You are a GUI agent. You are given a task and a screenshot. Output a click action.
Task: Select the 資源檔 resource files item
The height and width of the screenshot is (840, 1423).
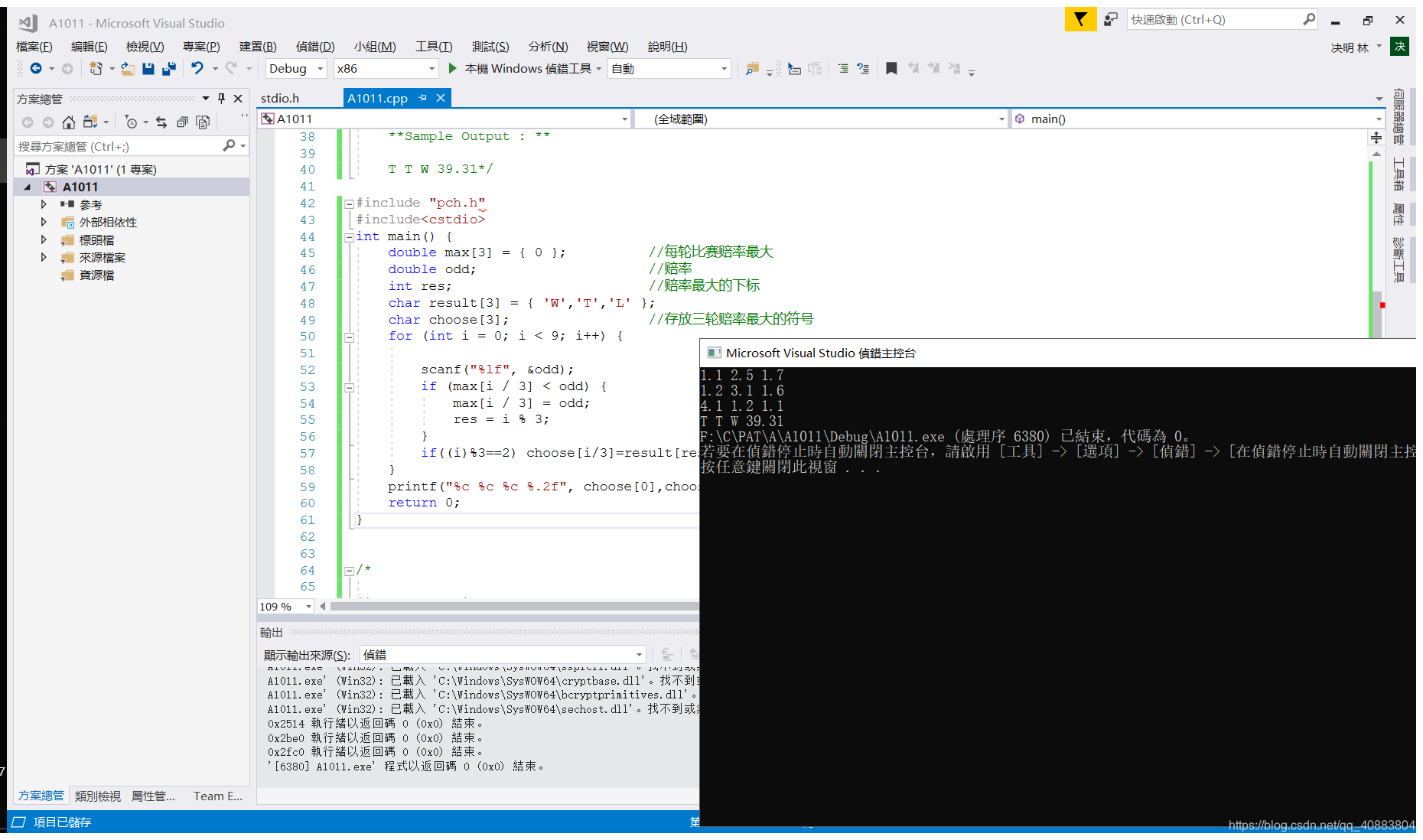point(96,275)
